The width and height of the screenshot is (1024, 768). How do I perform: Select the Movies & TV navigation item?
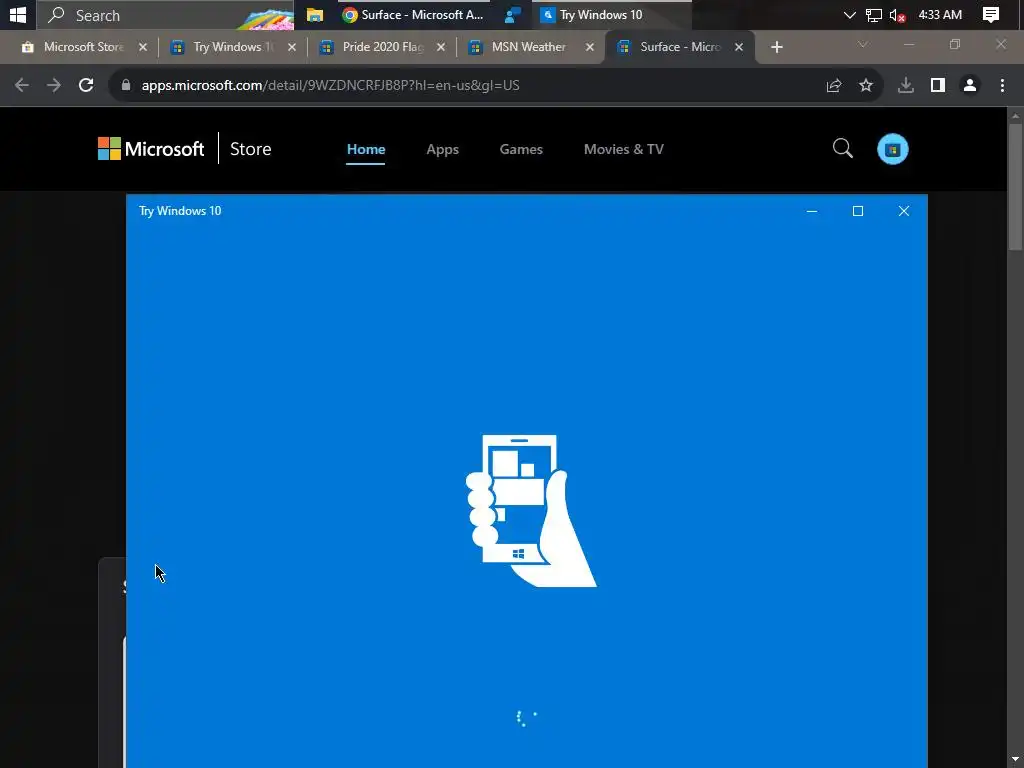(x=624, y=150)
